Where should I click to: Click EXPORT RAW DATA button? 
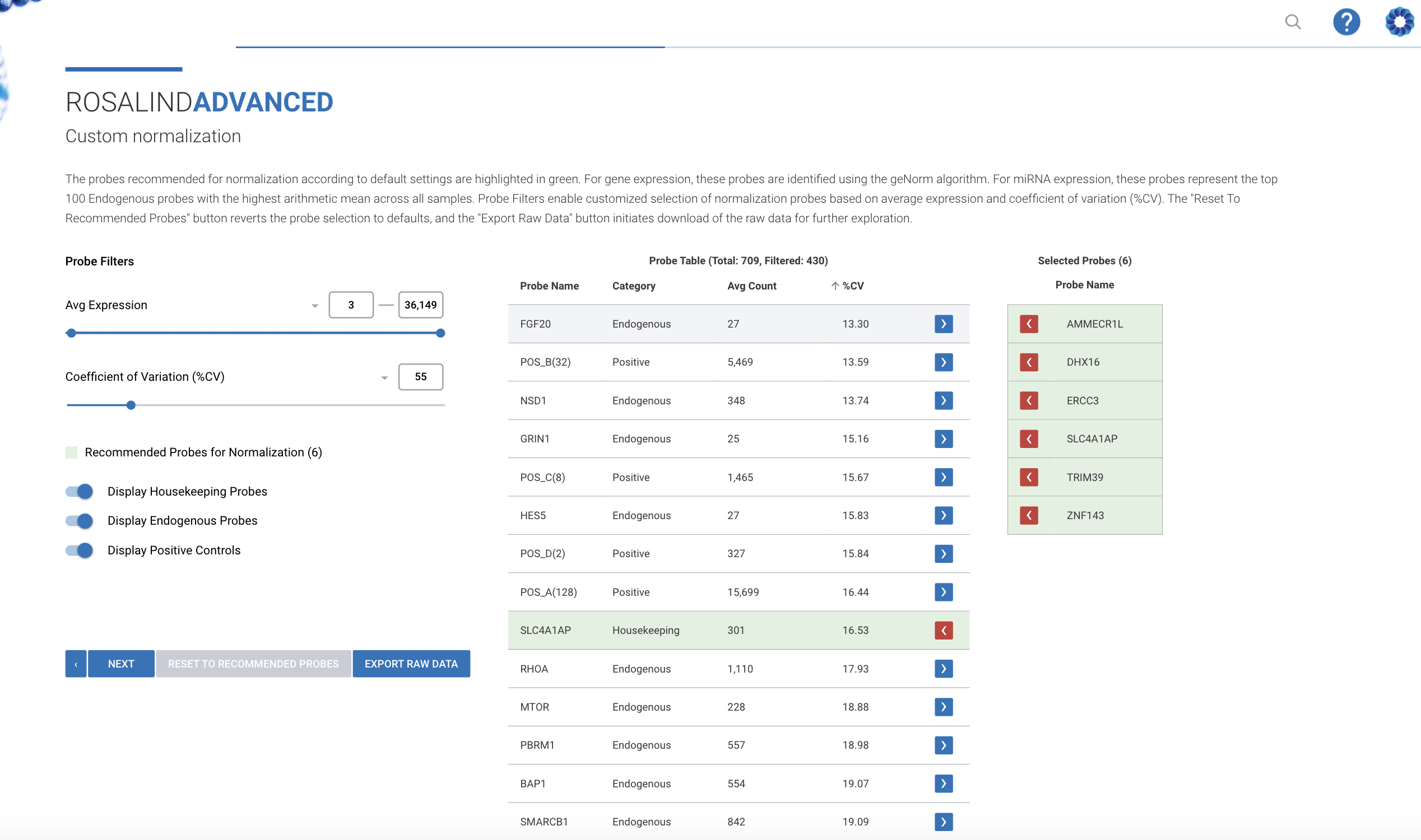pos(411,664)
